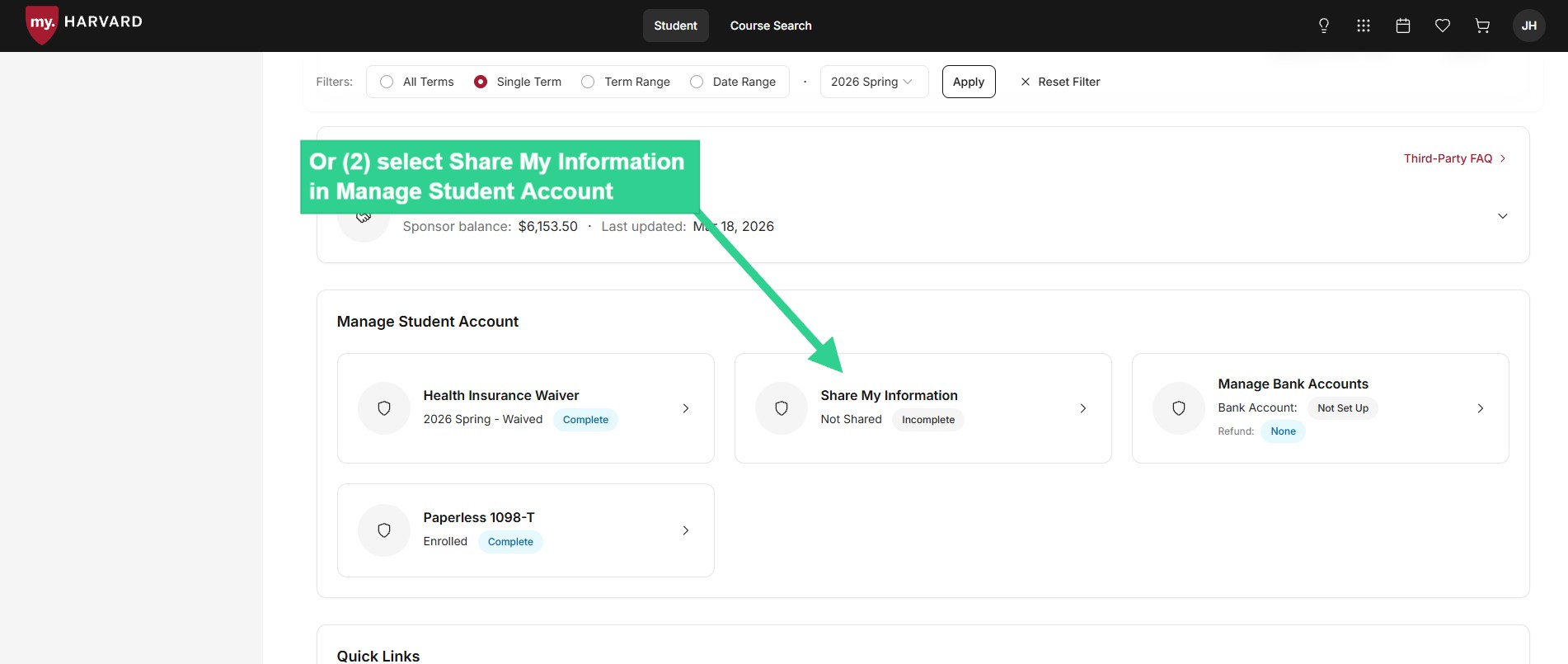Open Health Insurance Waiver via its chevron

(686, 408)
